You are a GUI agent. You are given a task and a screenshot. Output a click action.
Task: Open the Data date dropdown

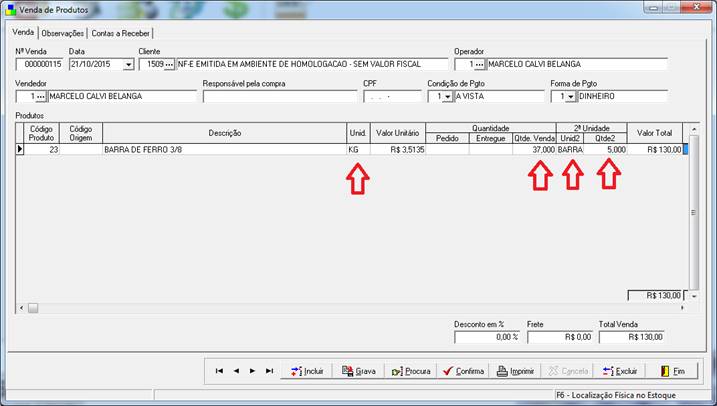click(x=128, y=64)
